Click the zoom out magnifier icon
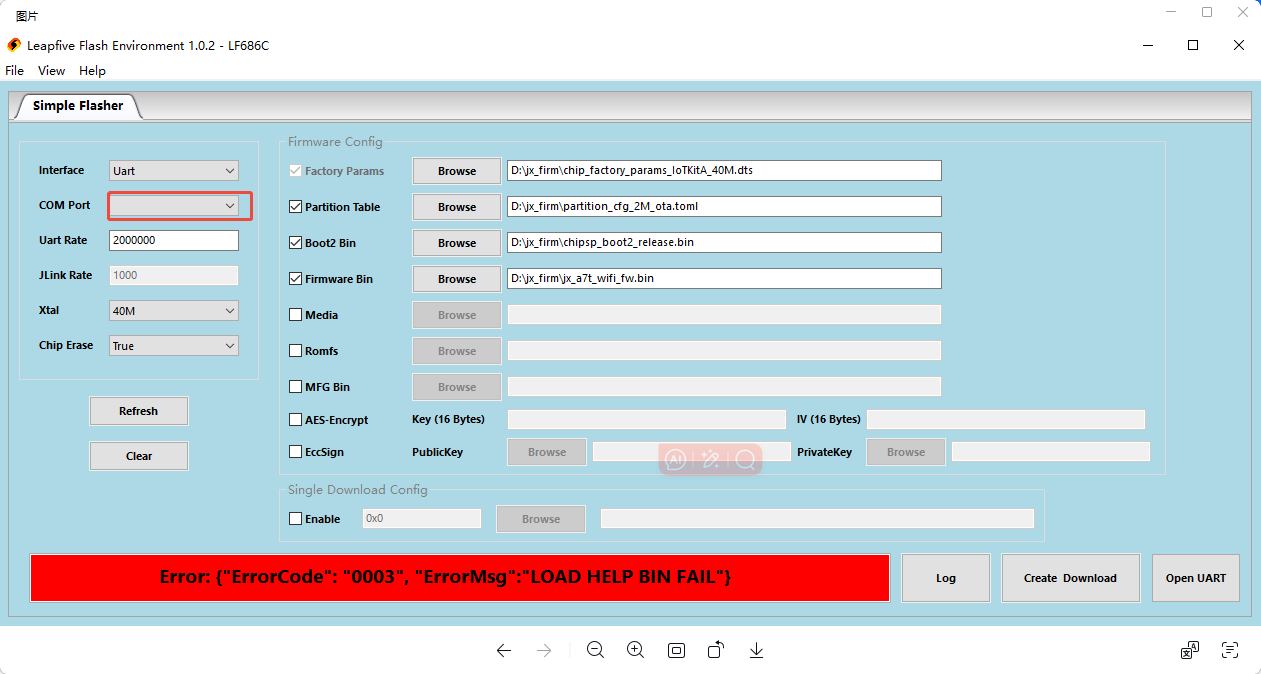Viewport: 1261px width, 674px height. click(x=595, y=650)
